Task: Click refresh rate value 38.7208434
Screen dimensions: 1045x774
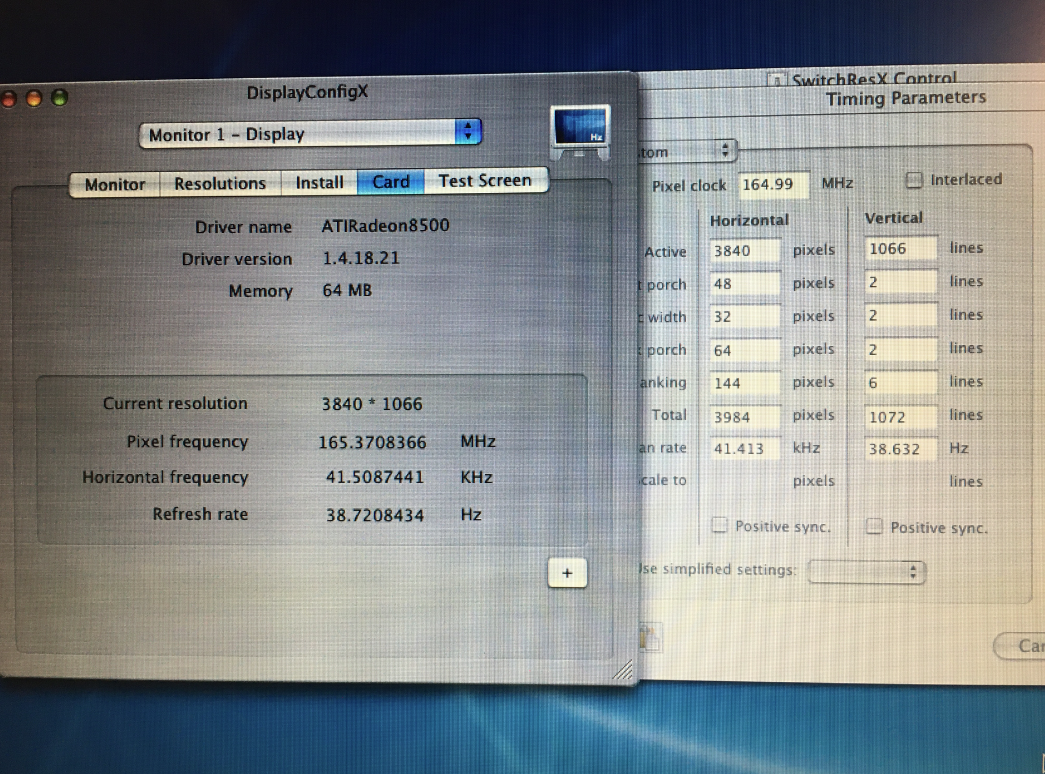Action: tap(375, 515)
